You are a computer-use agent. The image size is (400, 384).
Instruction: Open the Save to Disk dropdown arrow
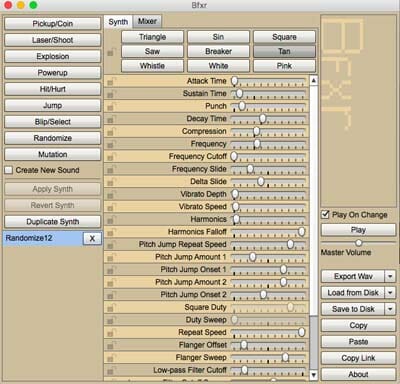[390, 309]
